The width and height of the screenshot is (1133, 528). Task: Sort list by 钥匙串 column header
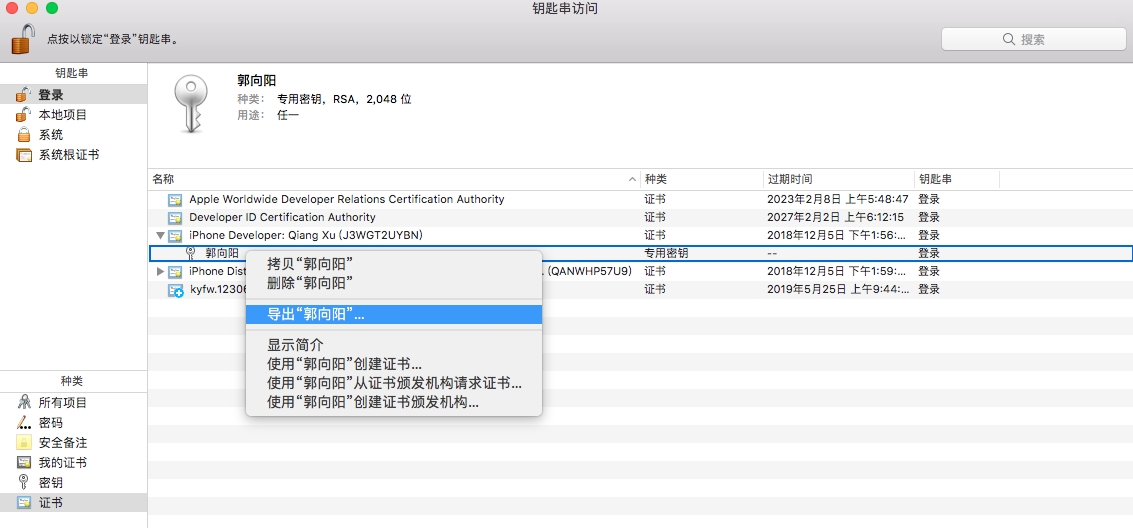tap(957, 179)
